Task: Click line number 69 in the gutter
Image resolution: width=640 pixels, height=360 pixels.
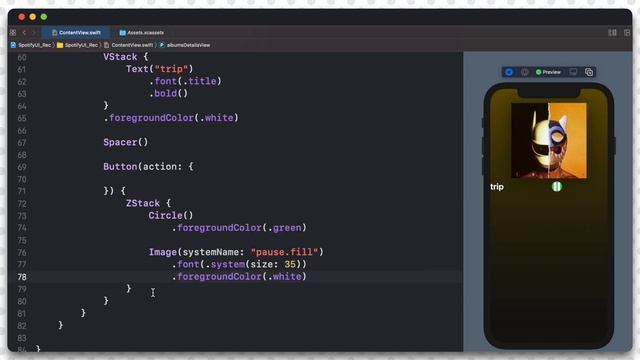Action: [22, 167]
